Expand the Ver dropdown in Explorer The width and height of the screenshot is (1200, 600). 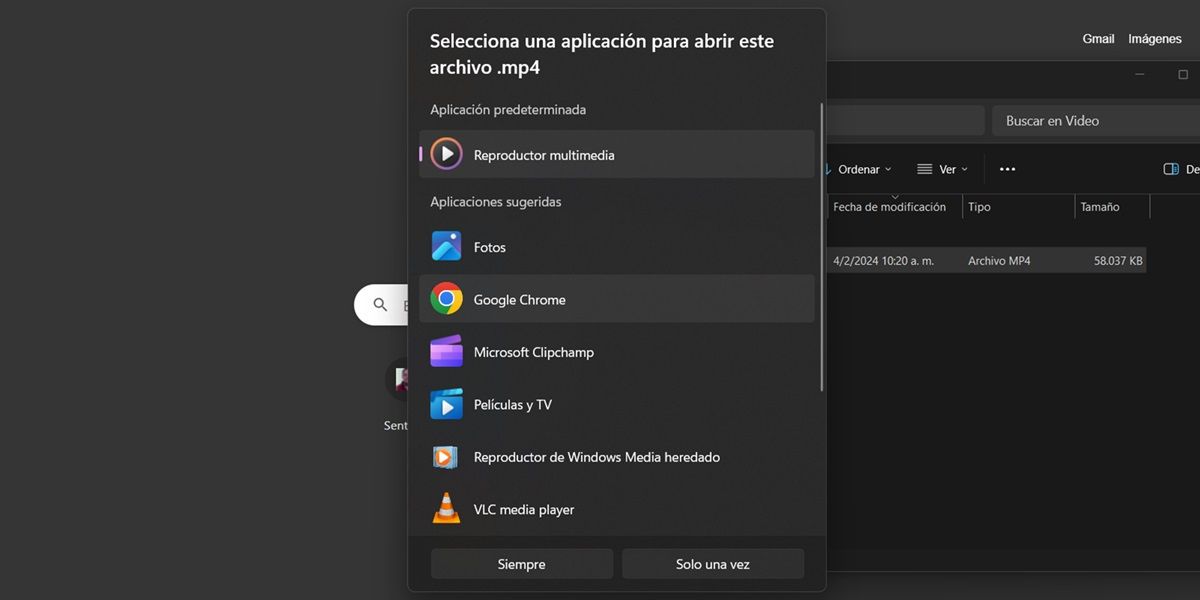(942, 169)
